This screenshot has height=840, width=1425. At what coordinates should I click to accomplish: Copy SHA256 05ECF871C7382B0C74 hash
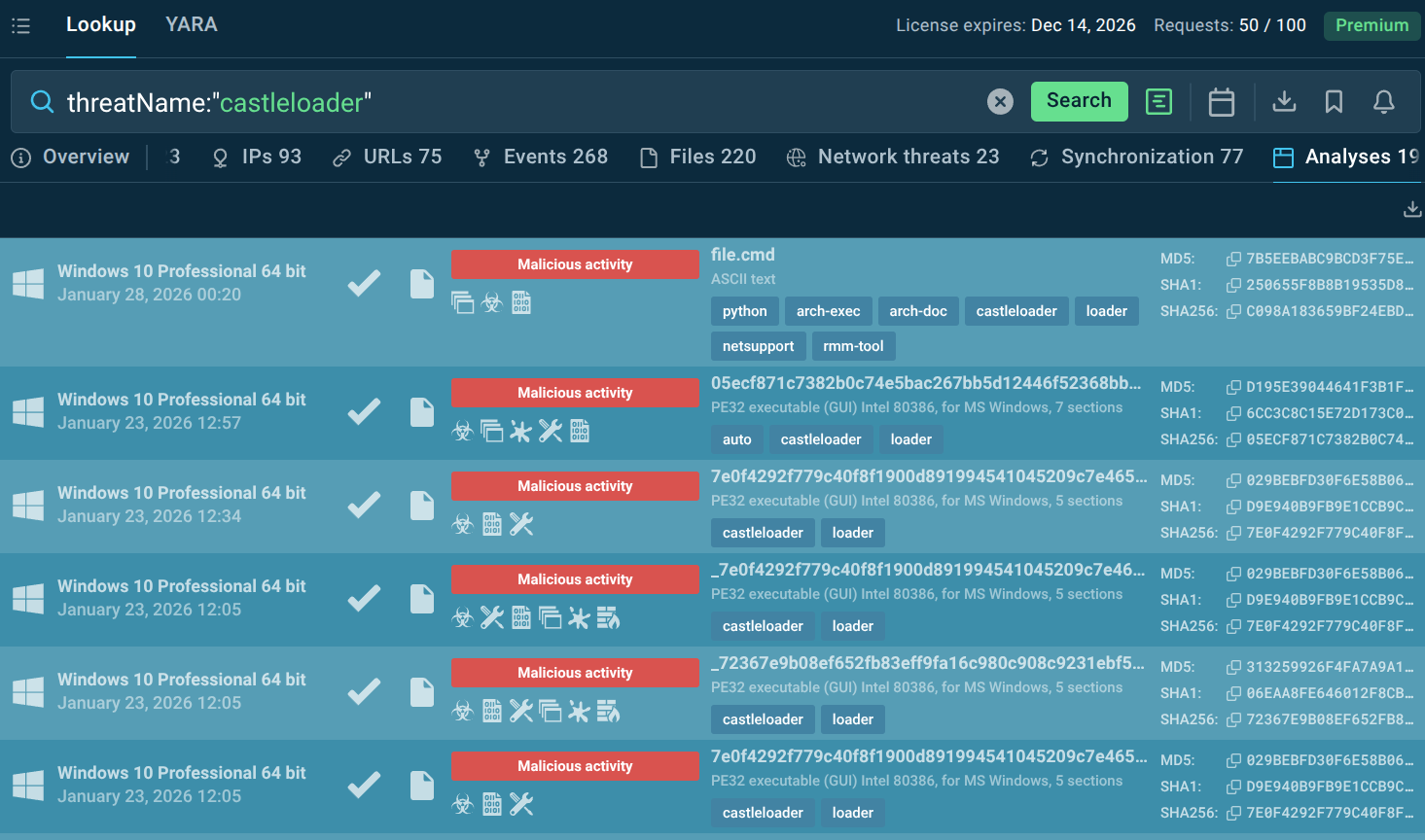point(1233,439)
